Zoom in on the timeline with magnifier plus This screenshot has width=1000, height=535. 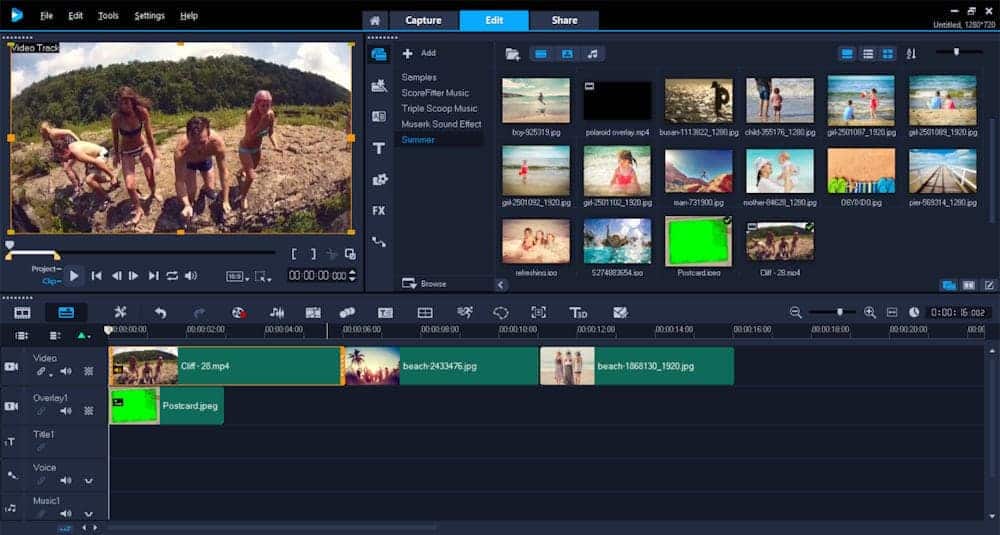[x=870, y=313]
